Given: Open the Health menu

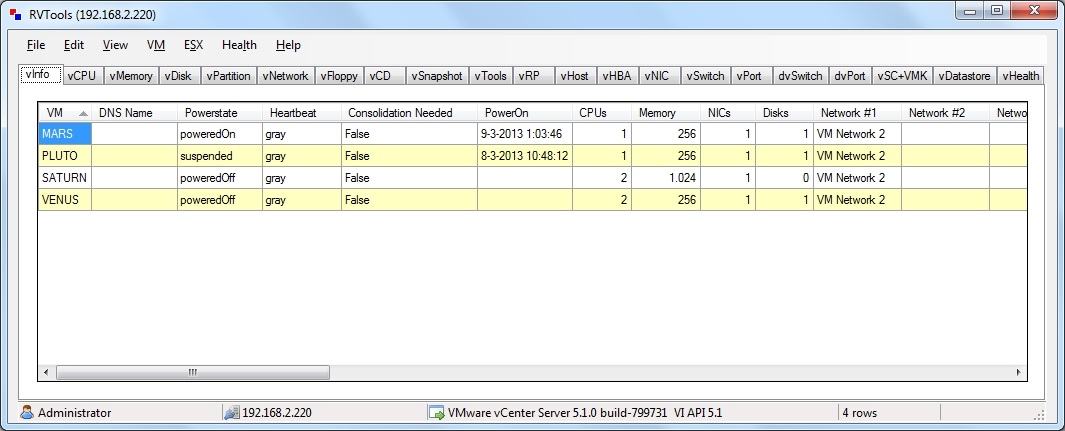Looking at the screenshot, I should [239, 45].
